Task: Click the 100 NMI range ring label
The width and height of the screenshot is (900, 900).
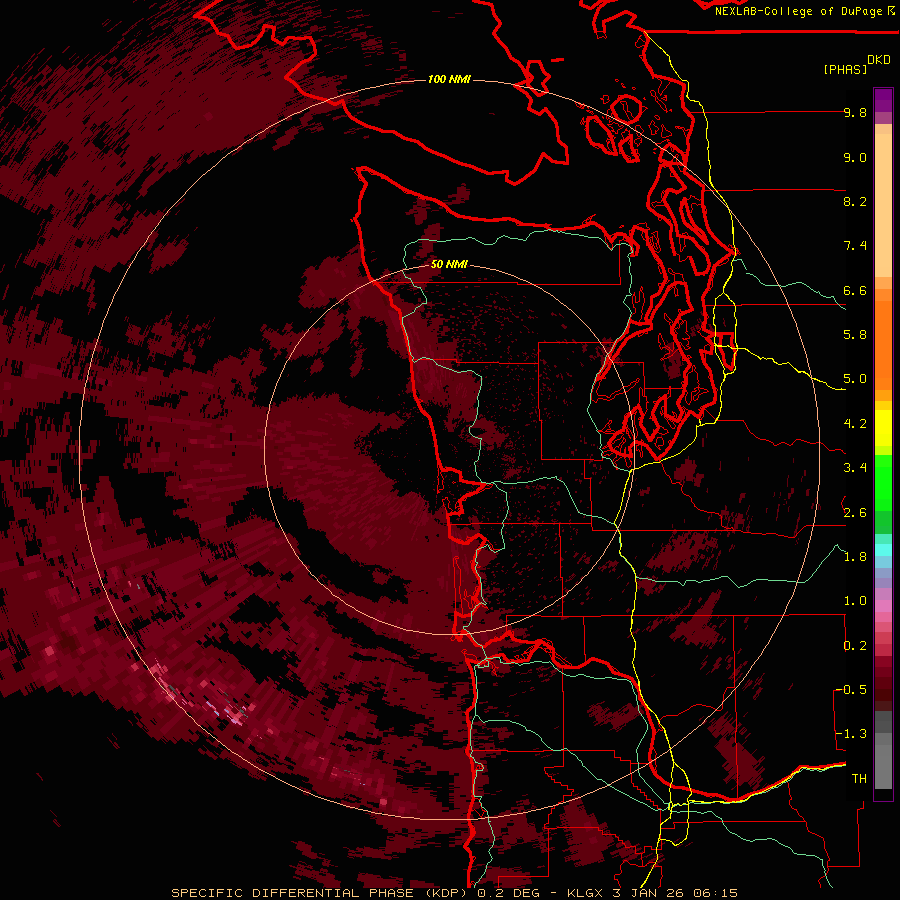Action: tap(449, 79)
